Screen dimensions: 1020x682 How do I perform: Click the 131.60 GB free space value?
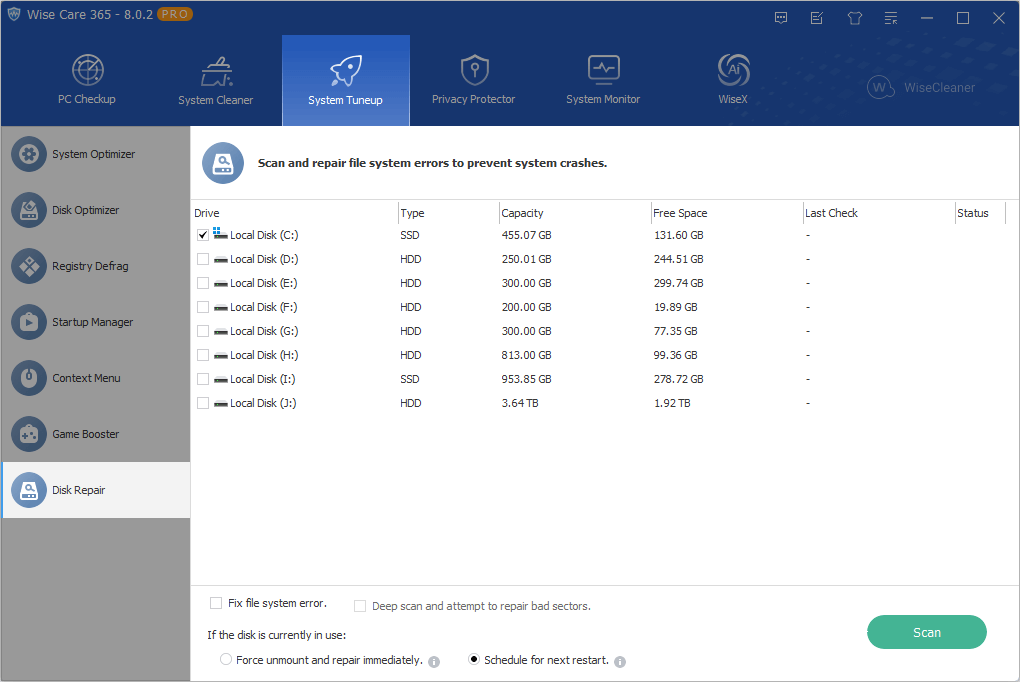[678, 235]
